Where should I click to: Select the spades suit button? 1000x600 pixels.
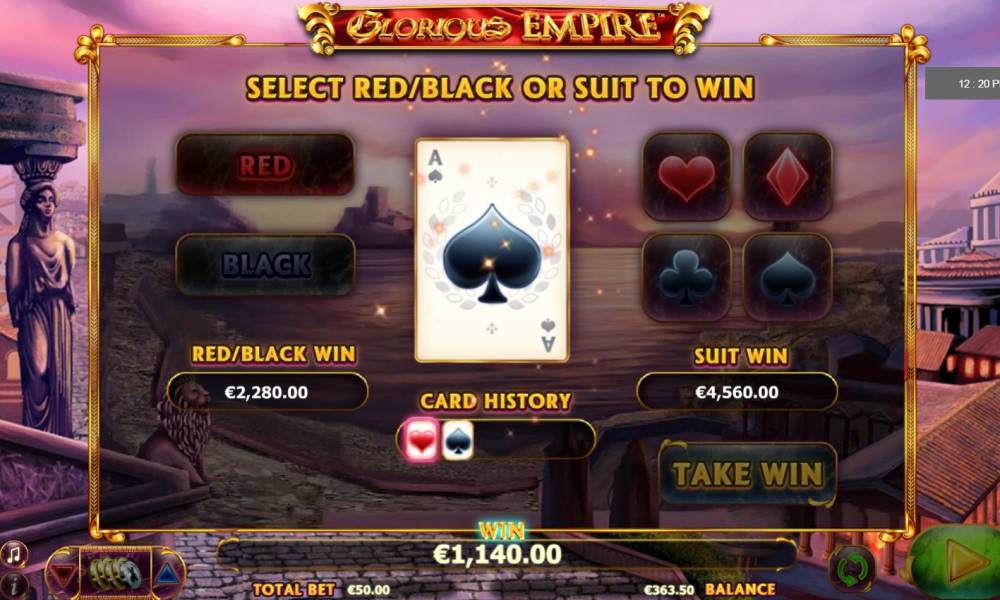[x=788, y=277]
